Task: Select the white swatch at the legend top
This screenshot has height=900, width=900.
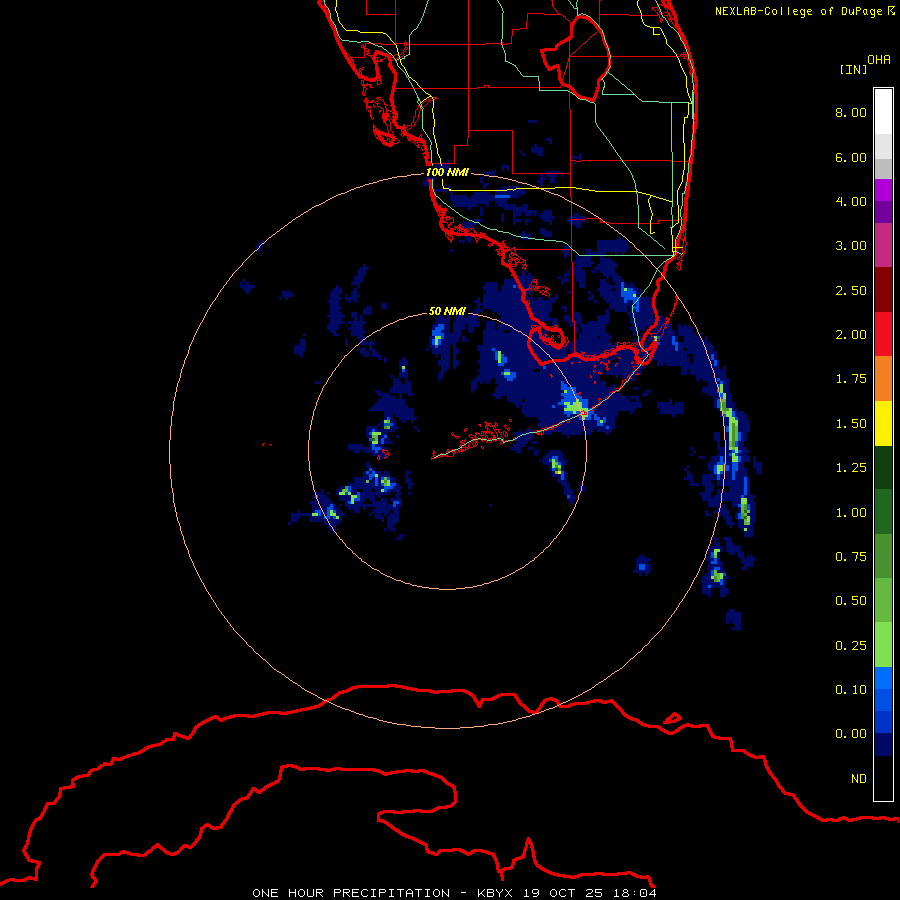Action: tap(883, 111)
